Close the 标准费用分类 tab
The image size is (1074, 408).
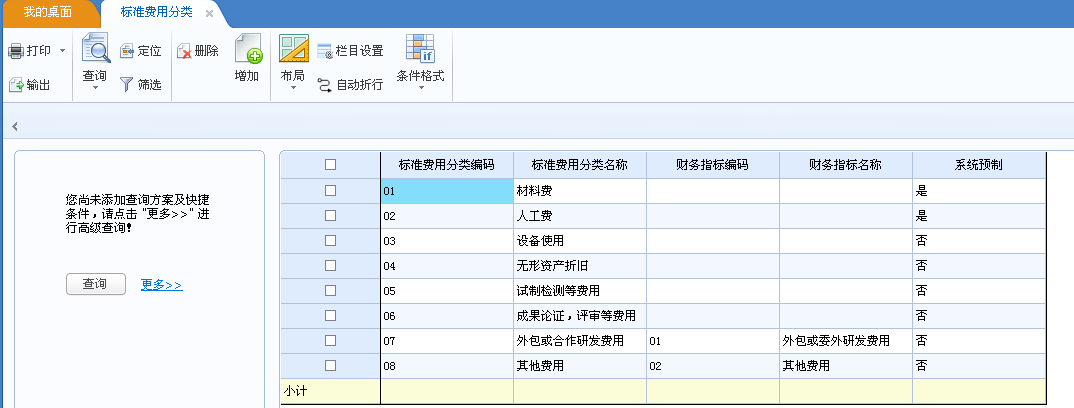click(x=209, y=15)
